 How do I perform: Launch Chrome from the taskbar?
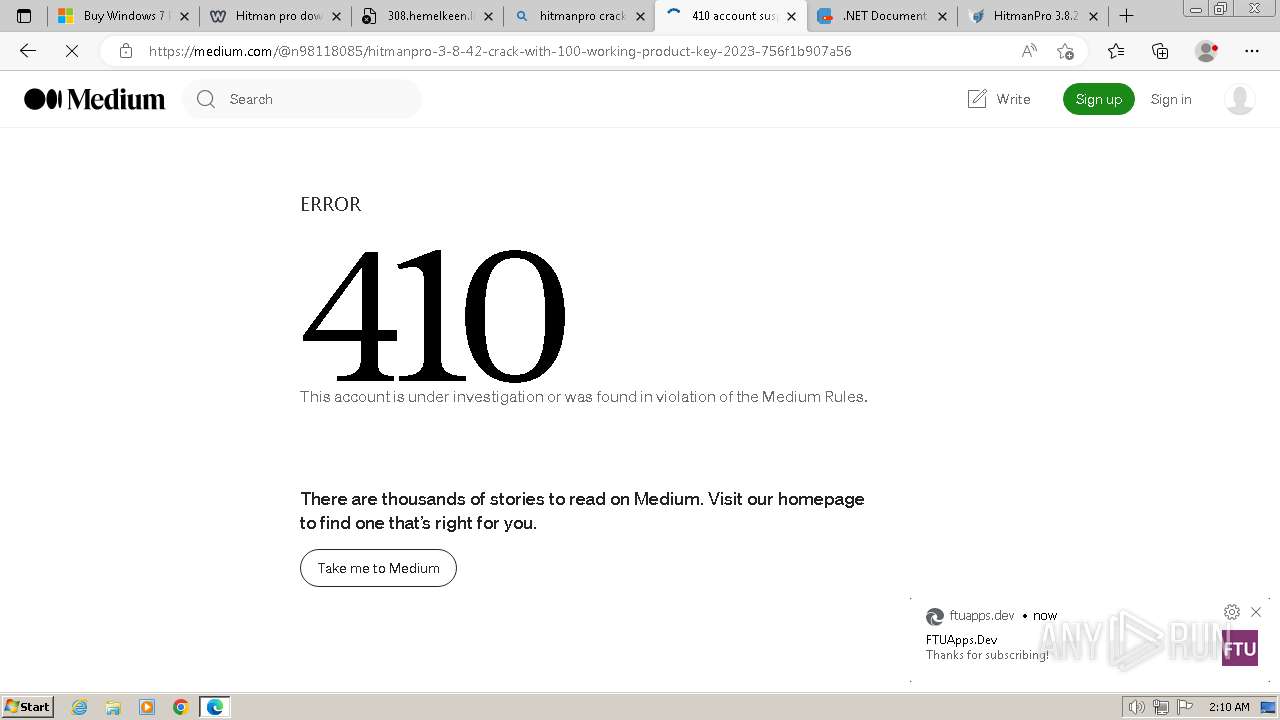click(x=181, y=707)
